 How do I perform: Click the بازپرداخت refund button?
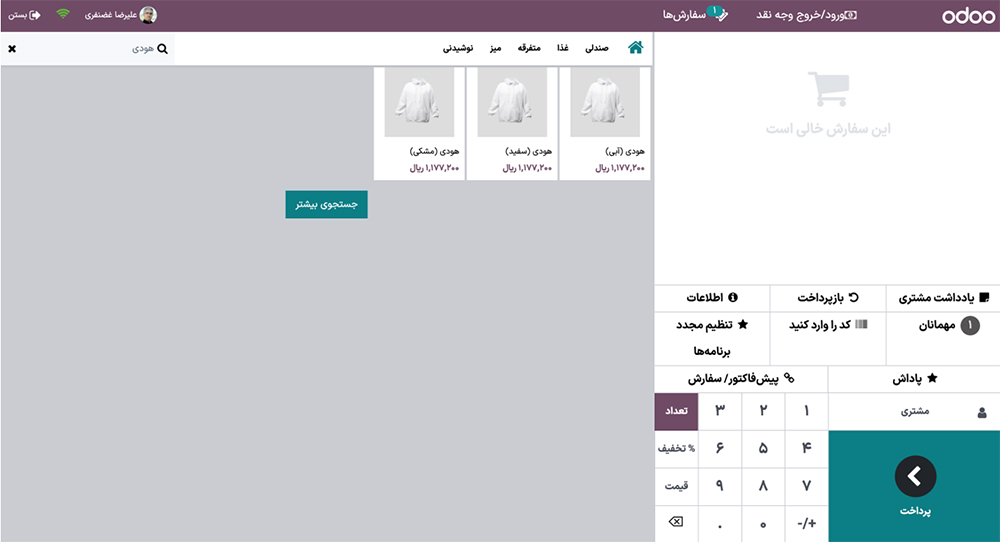[827, 298]
